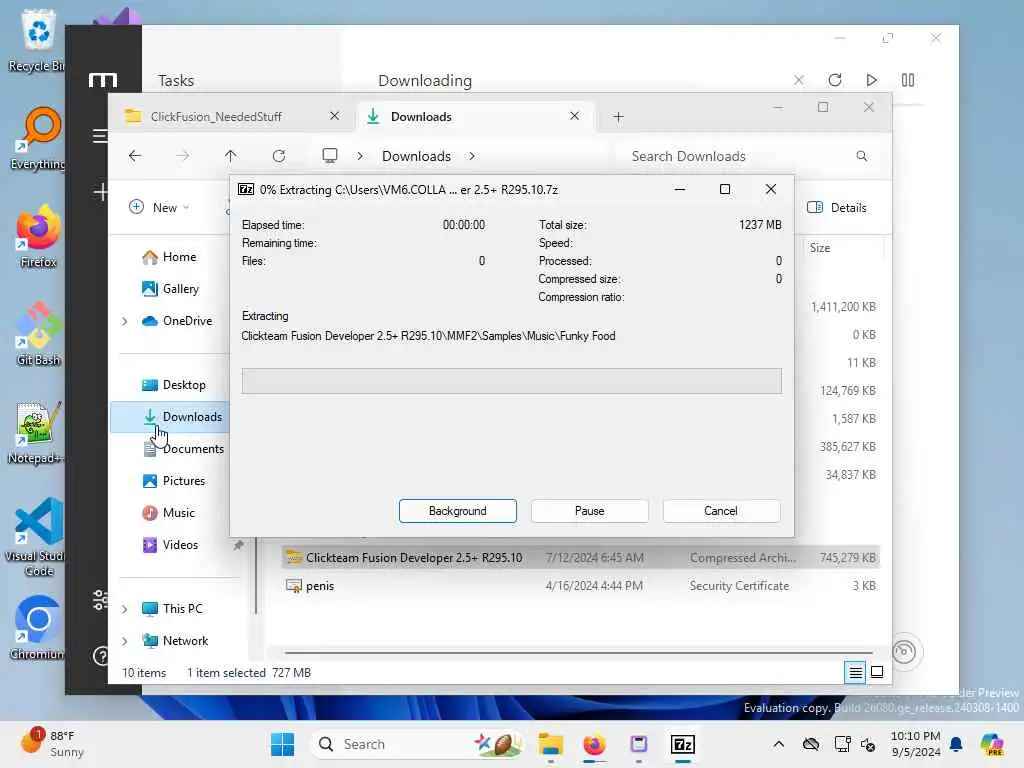The image size is (1024, 768).
Task: Open Desktop in the navigation pane
Action: point(174,385)
